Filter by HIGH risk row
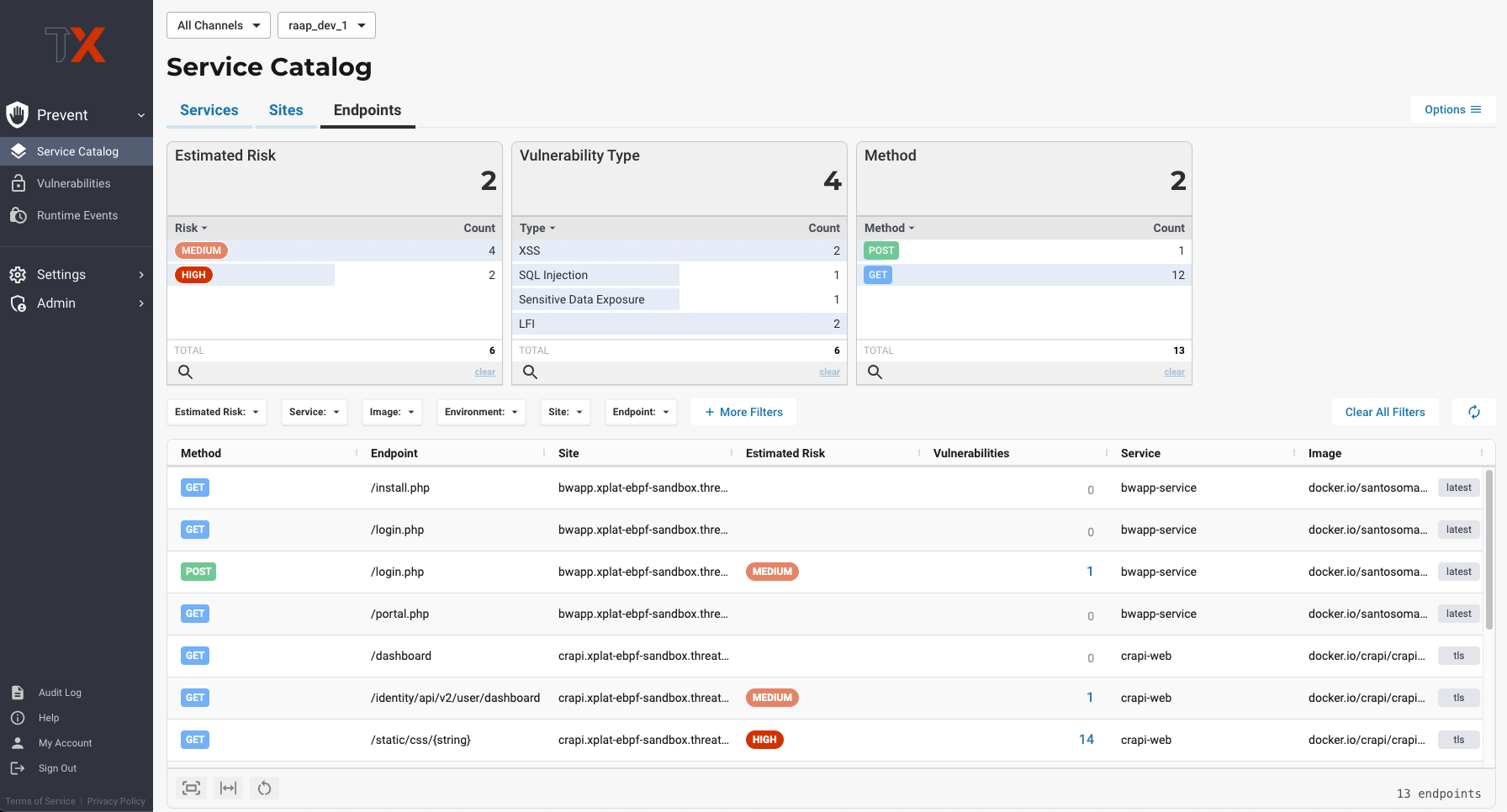1507x812 pixels. [x=335, y=275]
